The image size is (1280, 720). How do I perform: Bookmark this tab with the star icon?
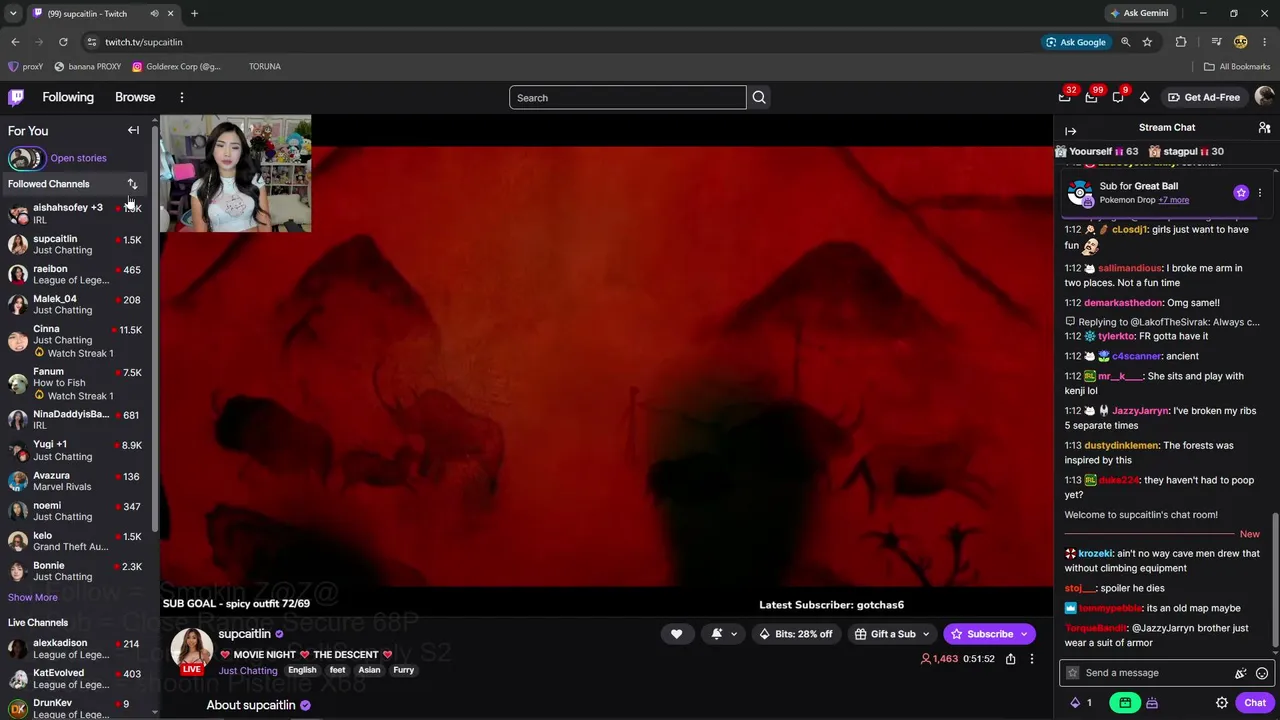pos(1147,42)
